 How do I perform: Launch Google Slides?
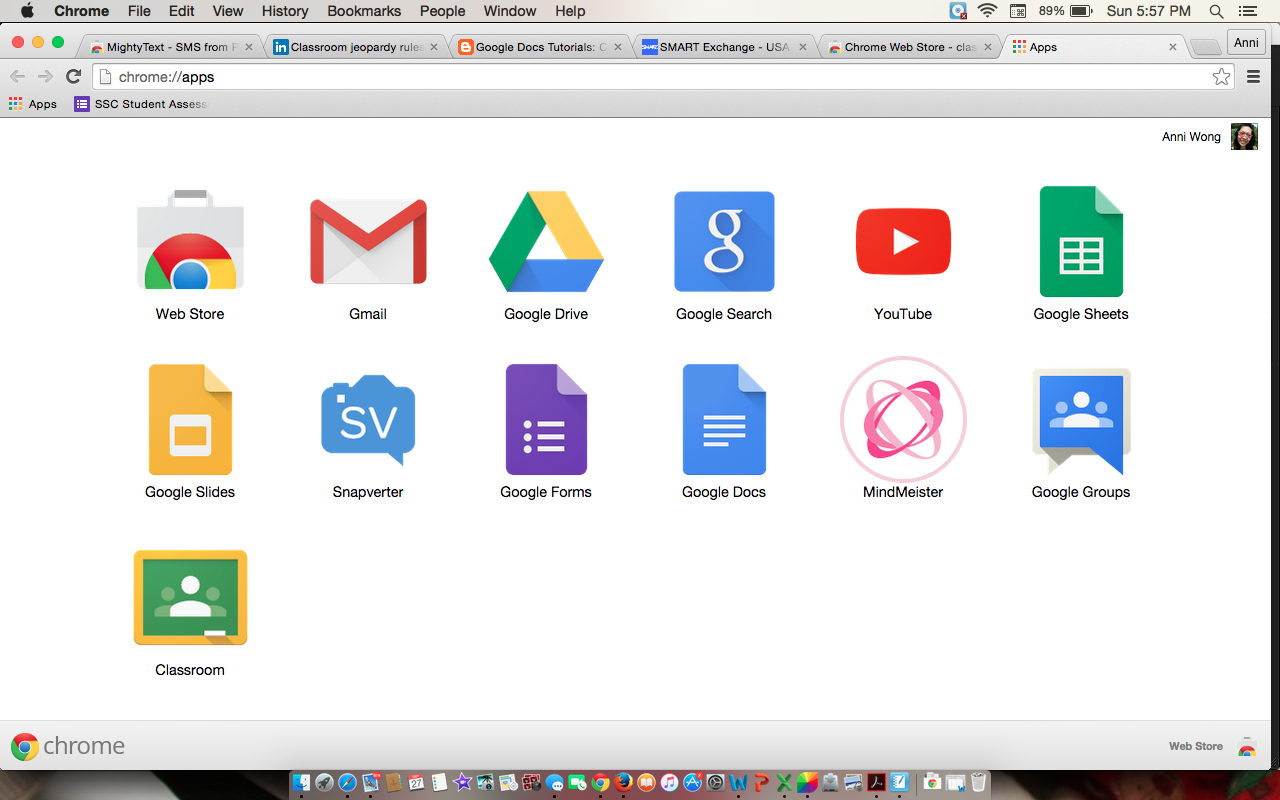(190, 420)
